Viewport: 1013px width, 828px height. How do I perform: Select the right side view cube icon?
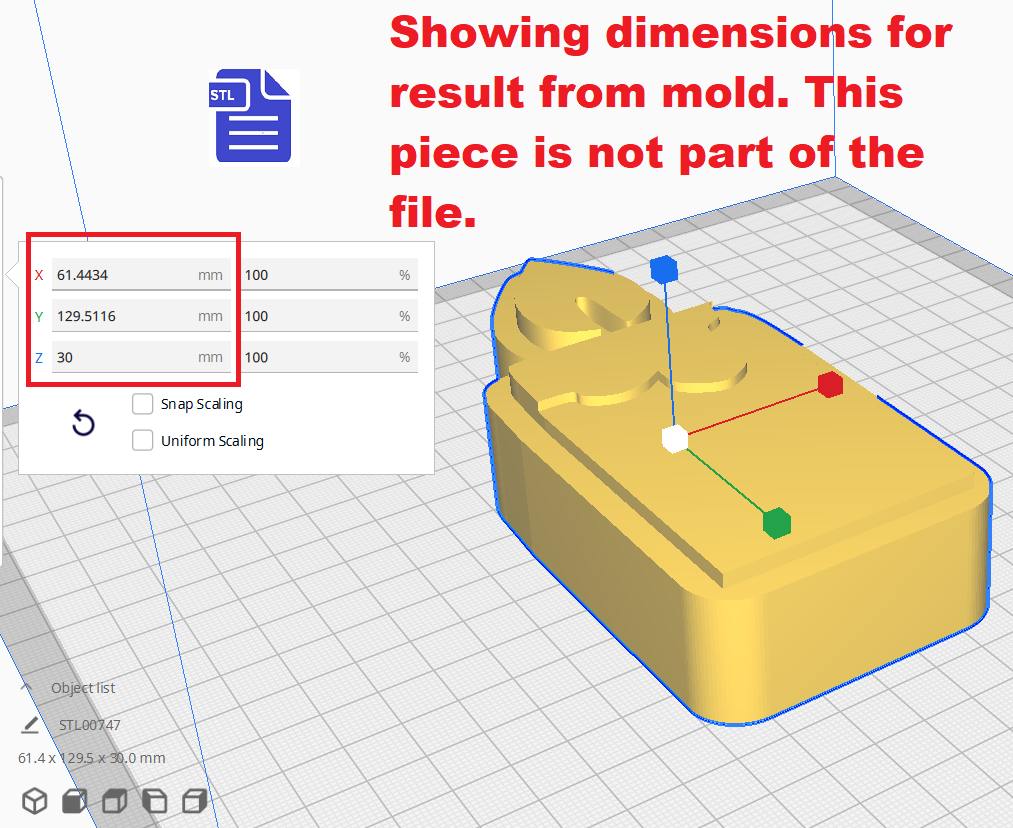pos(194,800)
